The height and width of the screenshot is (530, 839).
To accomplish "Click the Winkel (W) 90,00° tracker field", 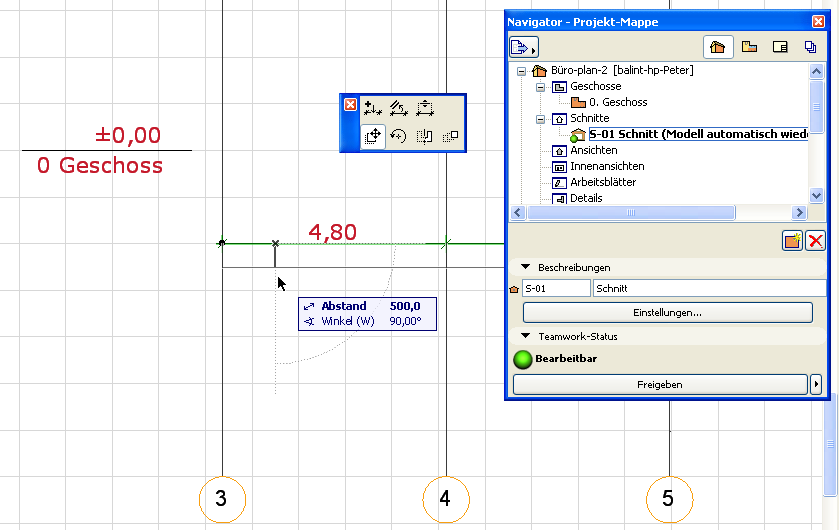I will tap(367, 321).
